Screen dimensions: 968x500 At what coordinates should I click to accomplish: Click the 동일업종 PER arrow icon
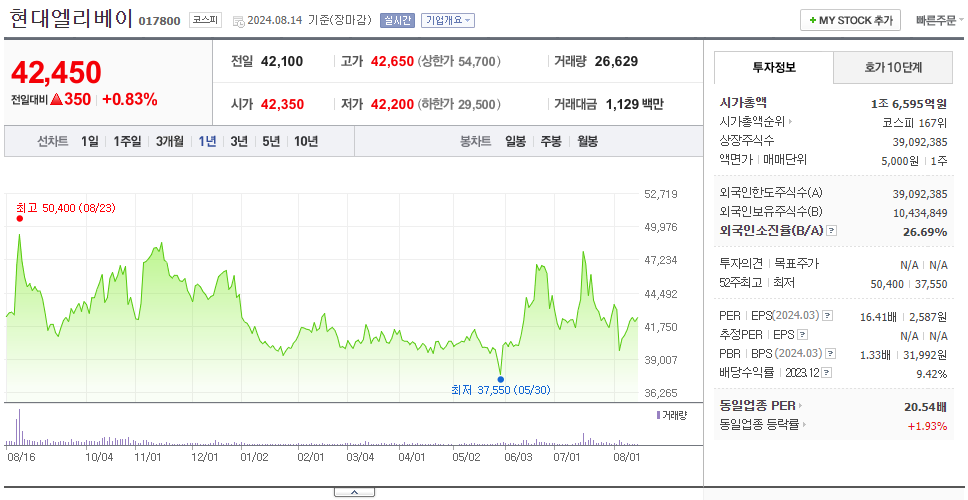point(800,406)
